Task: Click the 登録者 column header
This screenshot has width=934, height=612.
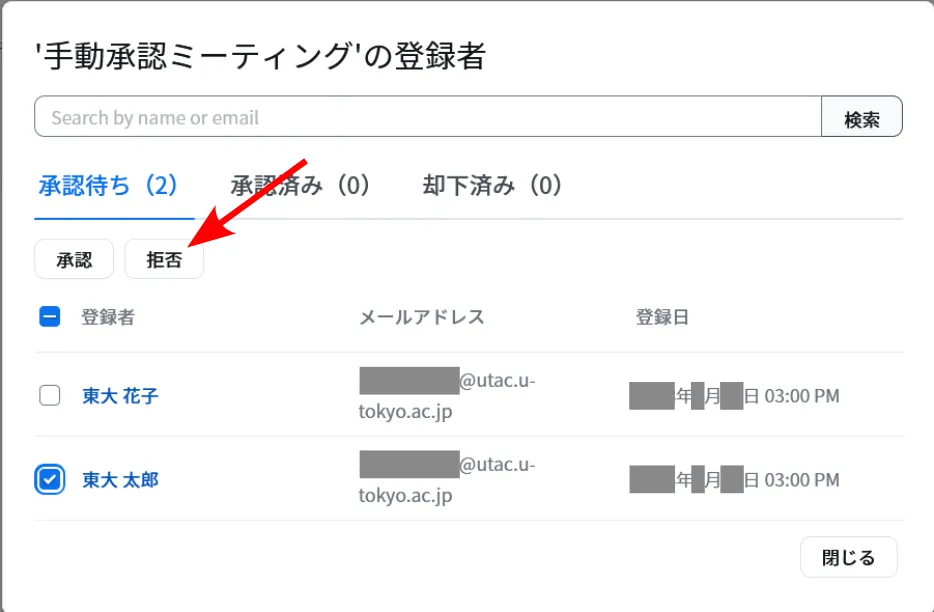Action: [x=108, y=317]
